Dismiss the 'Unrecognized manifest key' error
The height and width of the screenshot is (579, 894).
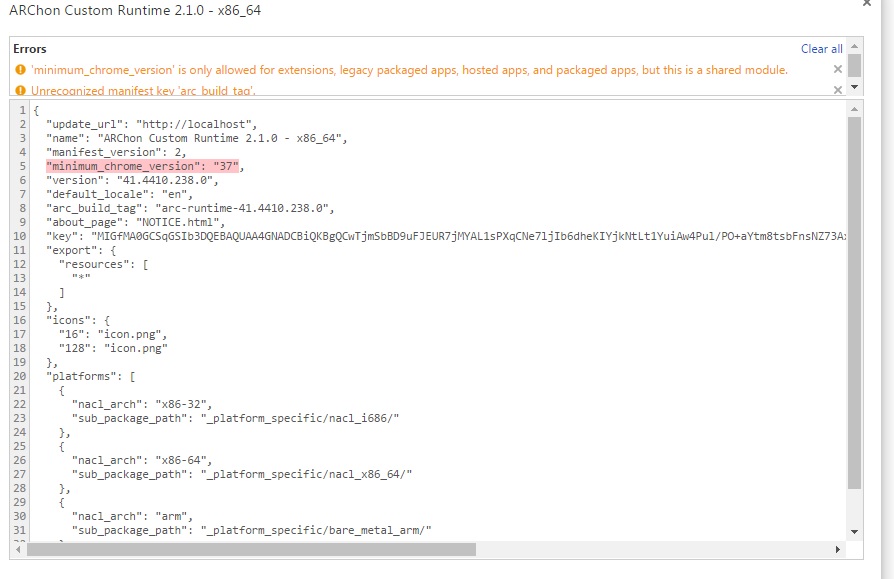838,90
